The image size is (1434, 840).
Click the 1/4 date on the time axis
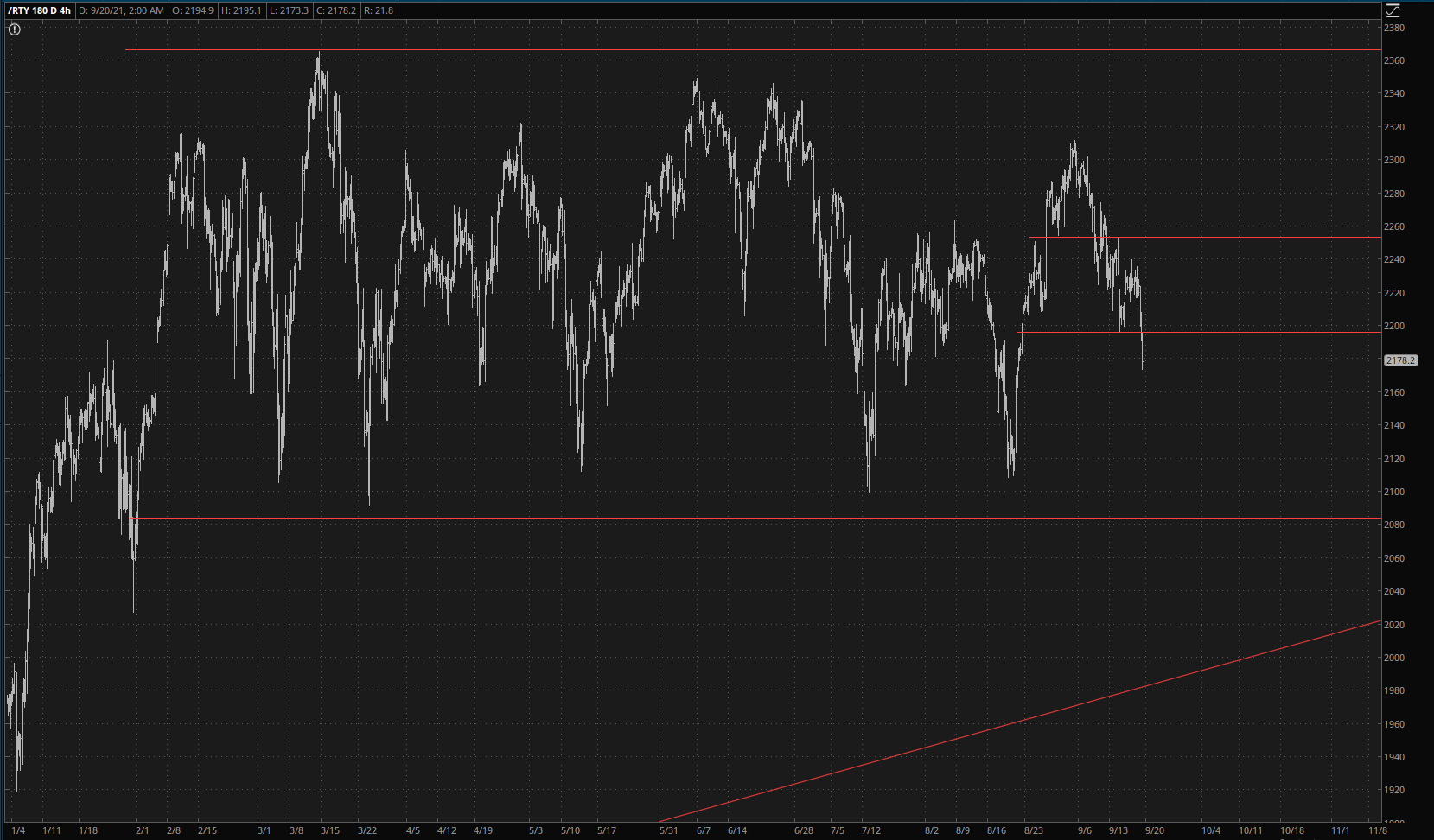tap(18, 830)
